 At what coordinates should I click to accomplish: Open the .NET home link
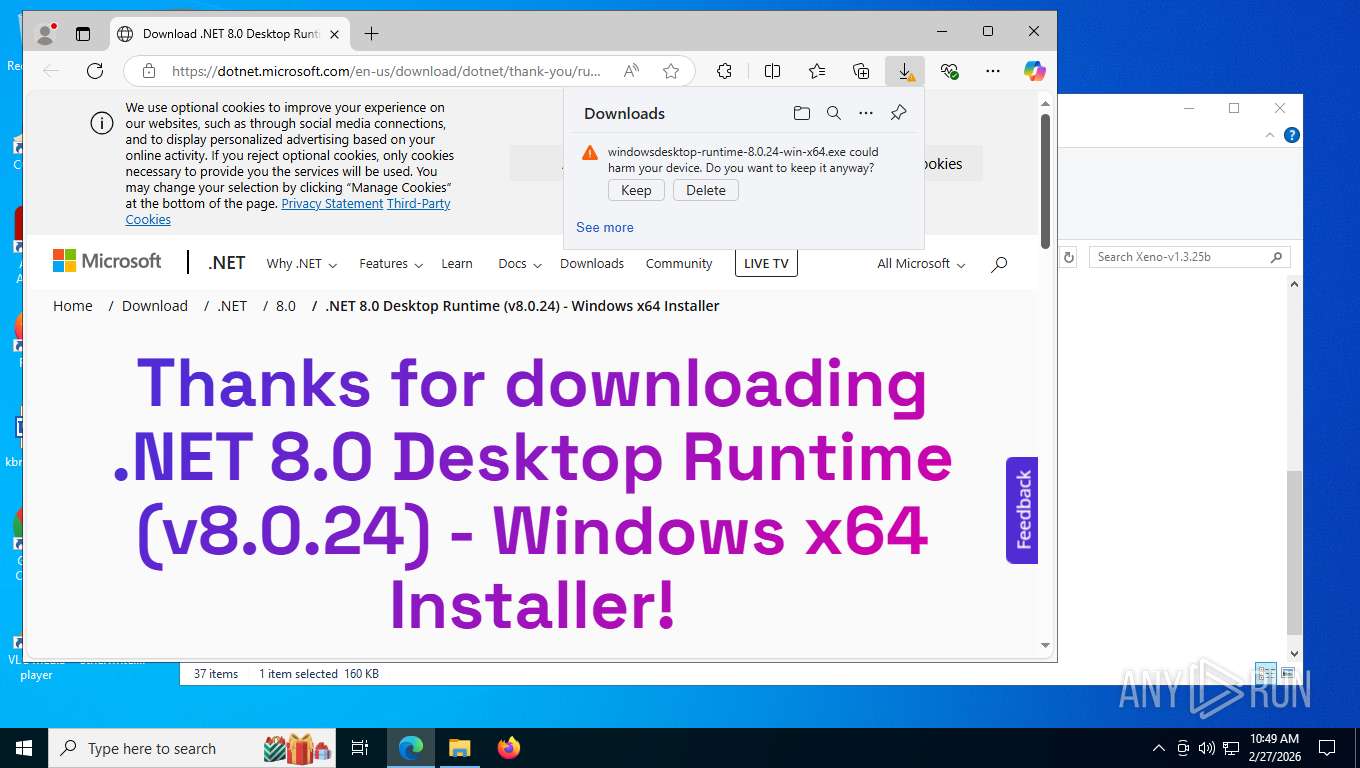(x=226, y=263)
